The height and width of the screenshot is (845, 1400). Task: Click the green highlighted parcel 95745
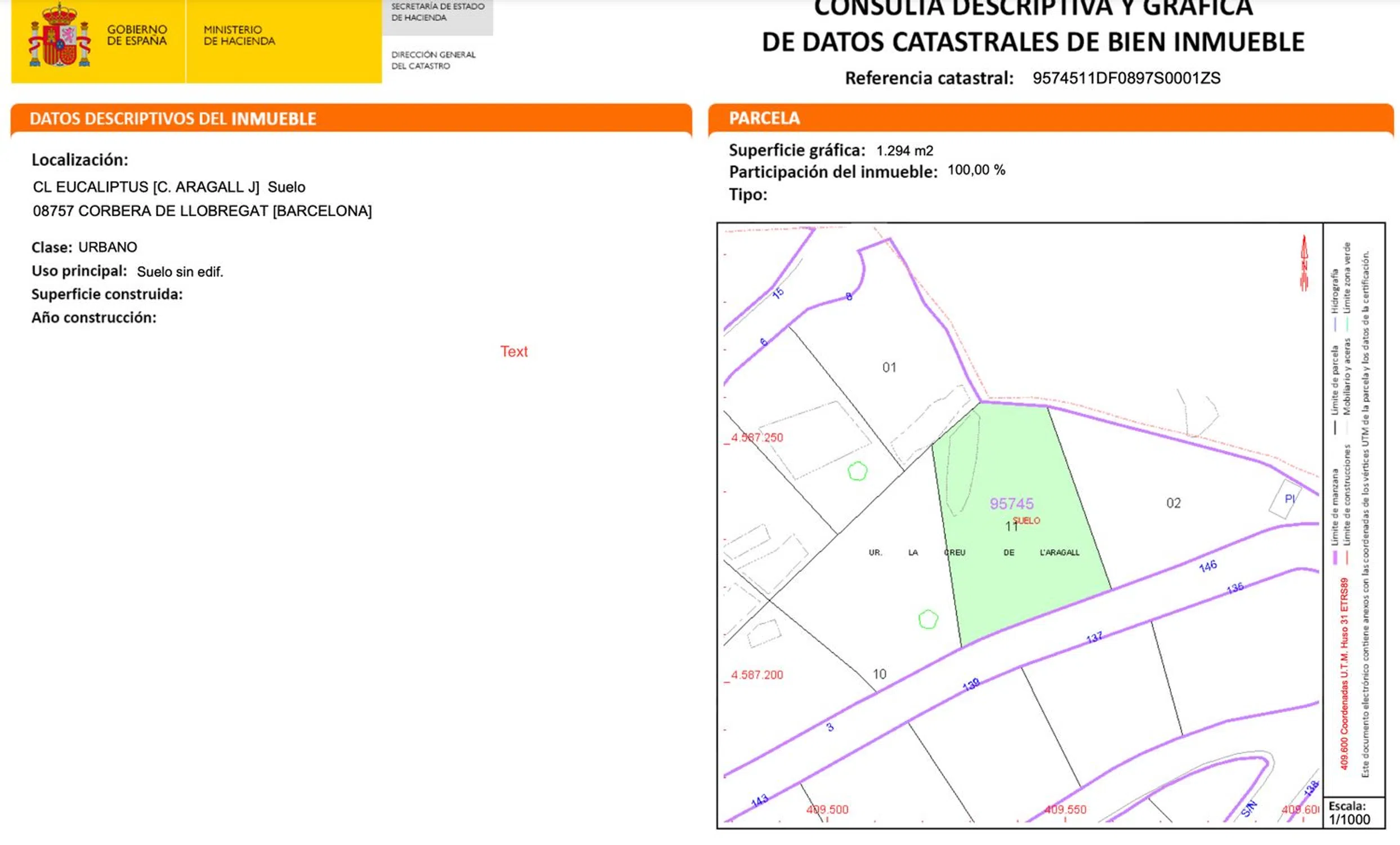click(1011, 504)
